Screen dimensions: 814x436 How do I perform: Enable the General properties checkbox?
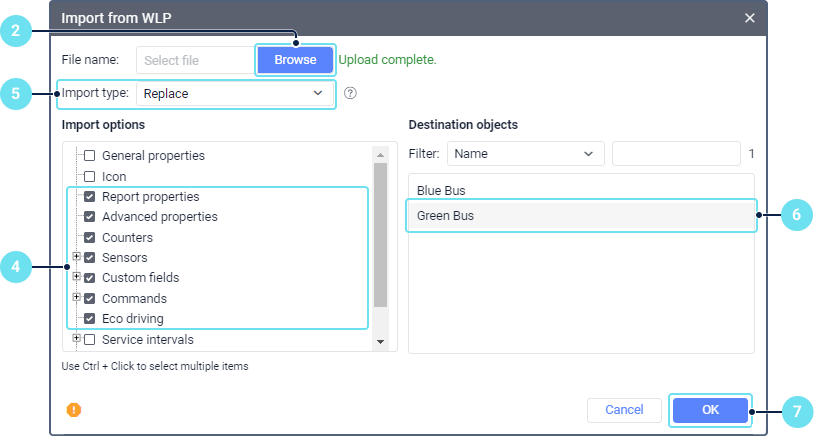coord(90,156)
